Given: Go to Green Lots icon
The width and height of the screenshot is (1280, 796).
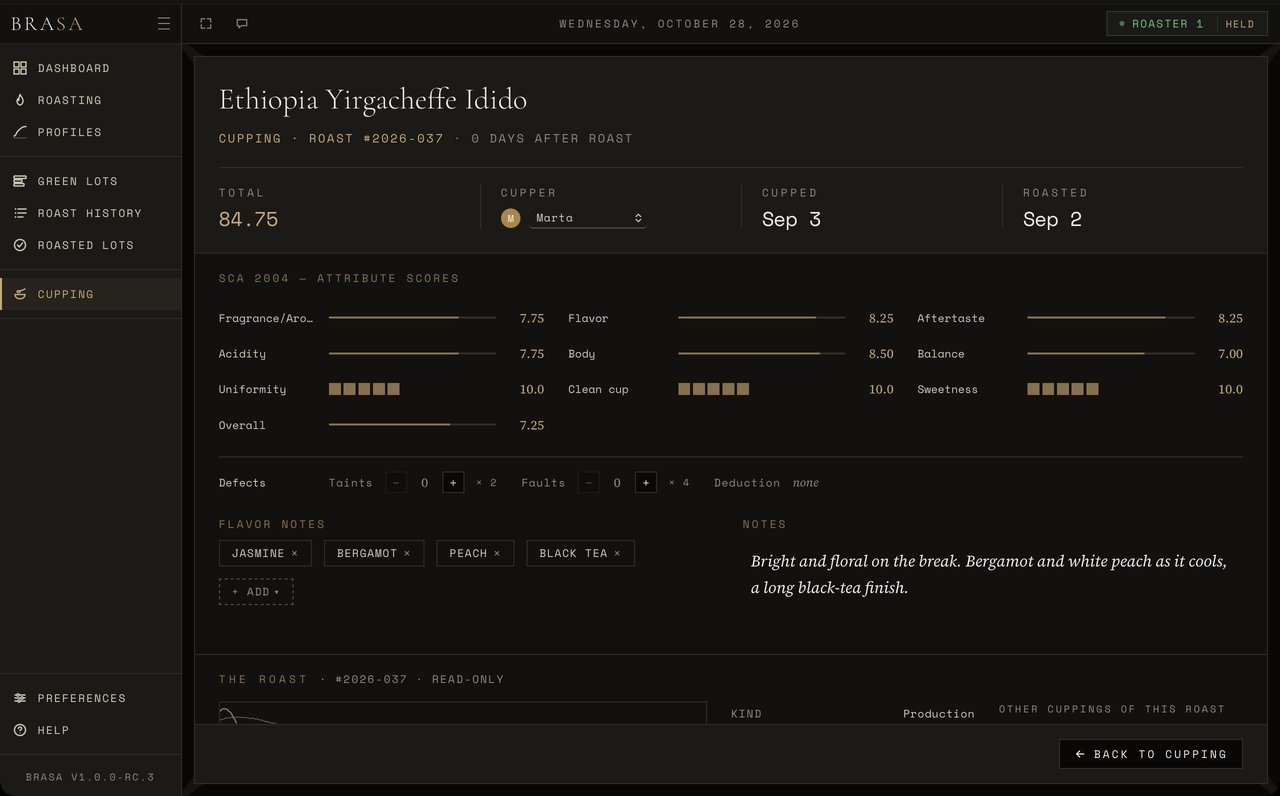Looking at the screenshot, I should (x=20, y=181).
